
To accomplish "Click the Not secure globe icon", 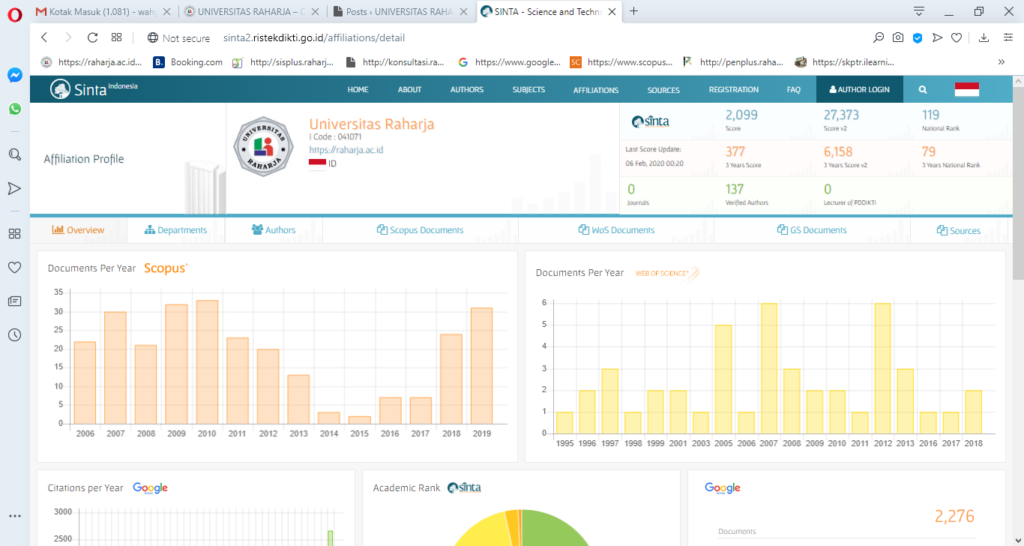I will point(153,38).
